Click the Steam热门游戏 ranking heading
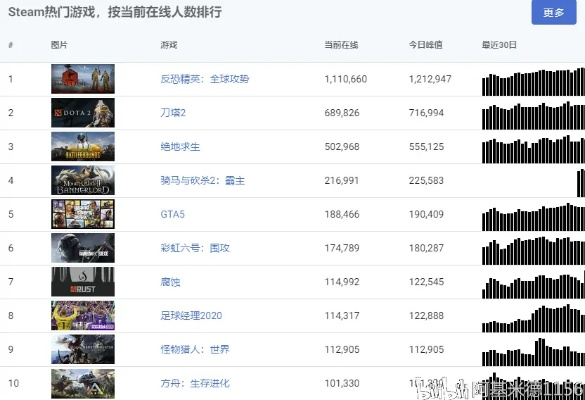This screenshot has width=585, height=400. 115,12
